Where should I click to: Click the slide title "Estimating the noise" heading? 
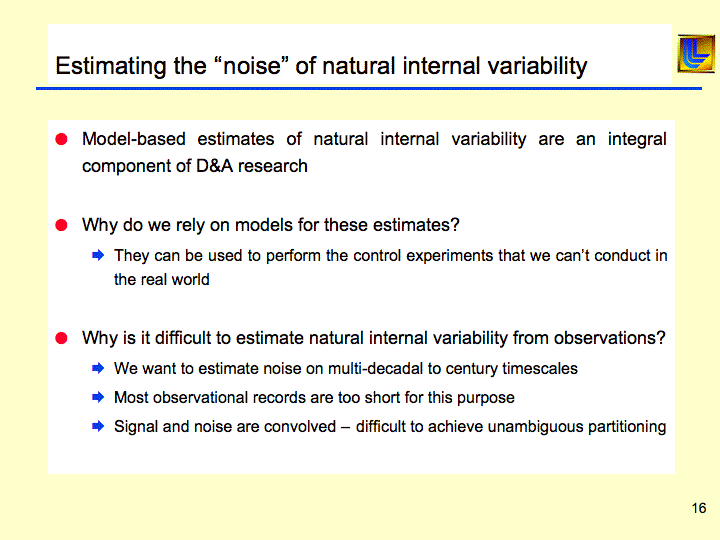coord(321,67)
